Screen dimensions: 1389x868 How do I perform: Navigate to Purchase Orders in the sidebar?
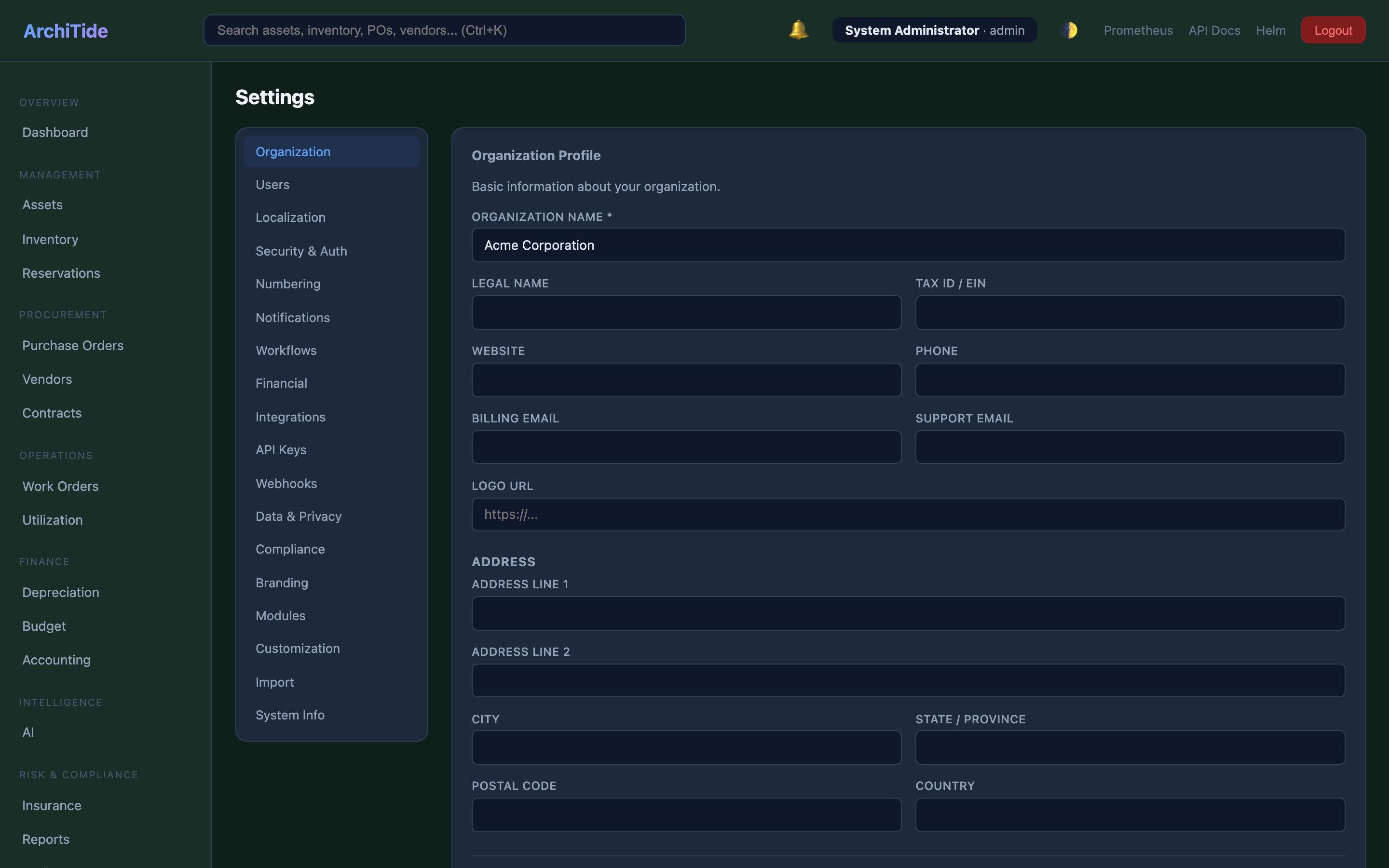tap(73, 345)
